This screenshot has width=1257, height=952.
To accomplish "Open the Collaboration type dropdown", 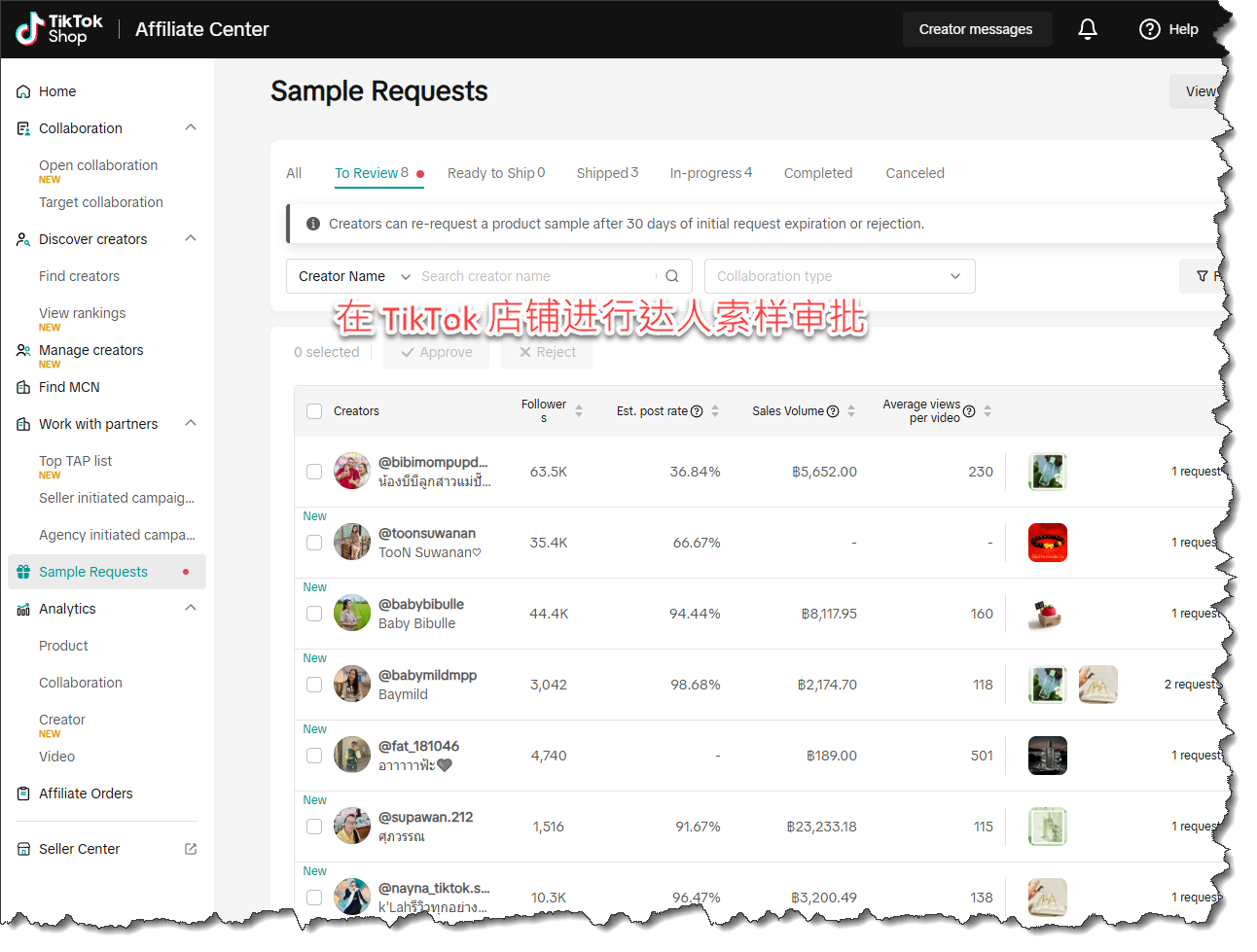I will point(839,276).
